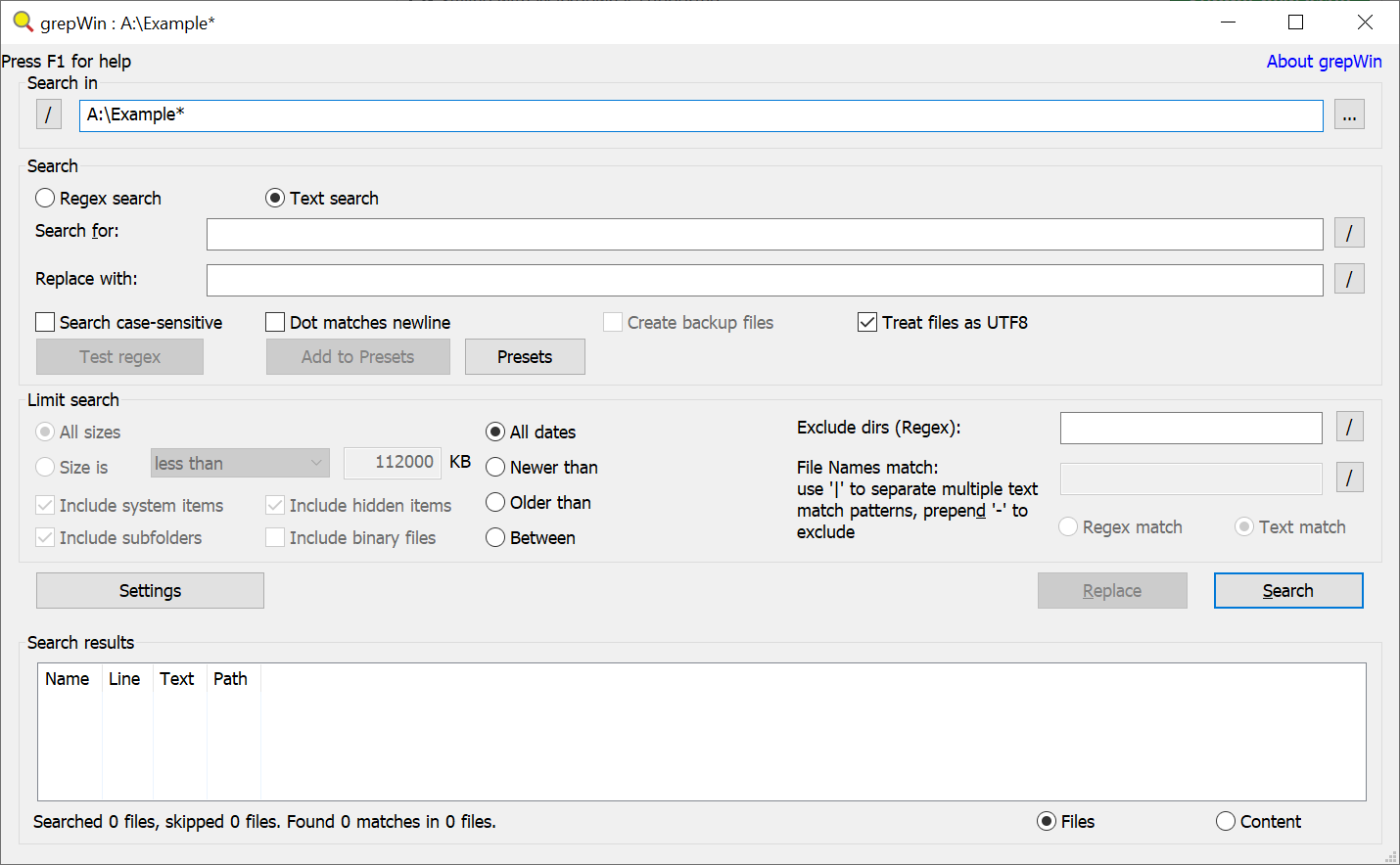Click the "/" icon beside the search path field
The image size is (1400, 865).
48,114
